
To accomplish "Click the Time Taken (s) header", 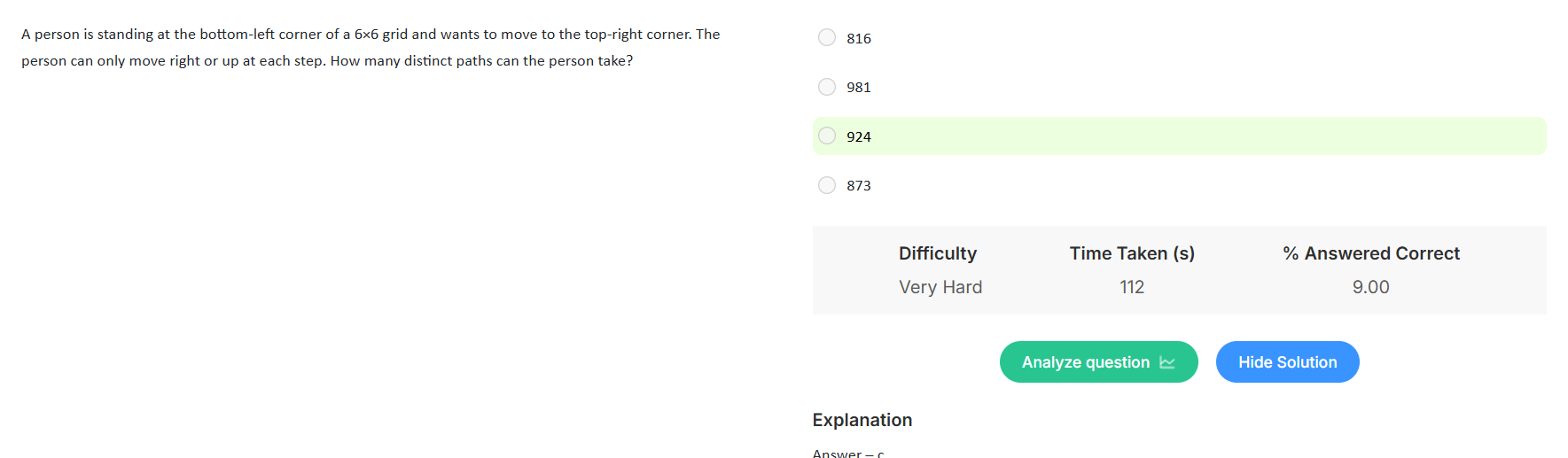I will coord(1132,253).
